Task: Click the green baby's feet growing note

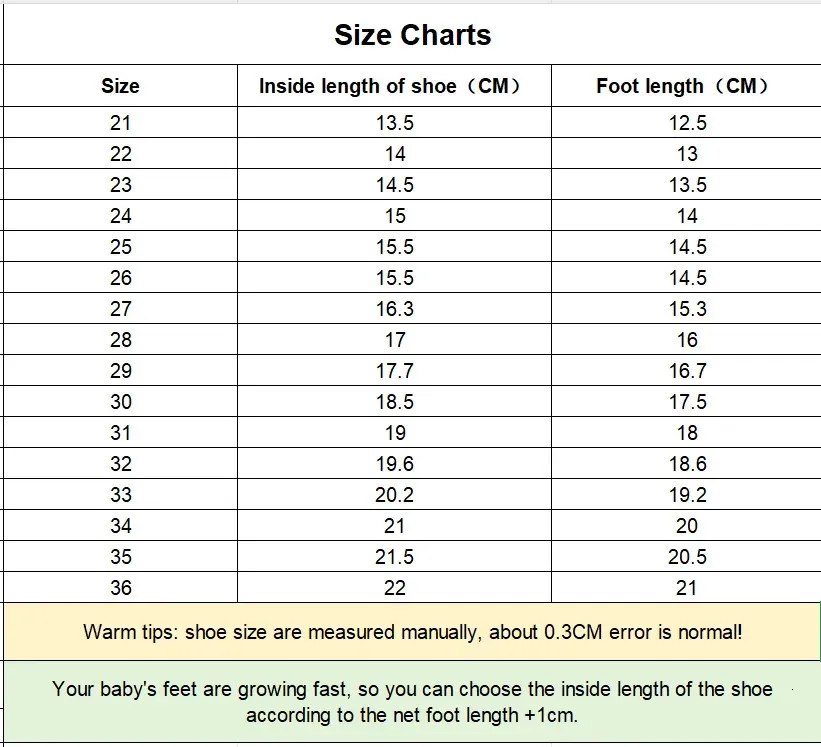Action: (412, 702)
